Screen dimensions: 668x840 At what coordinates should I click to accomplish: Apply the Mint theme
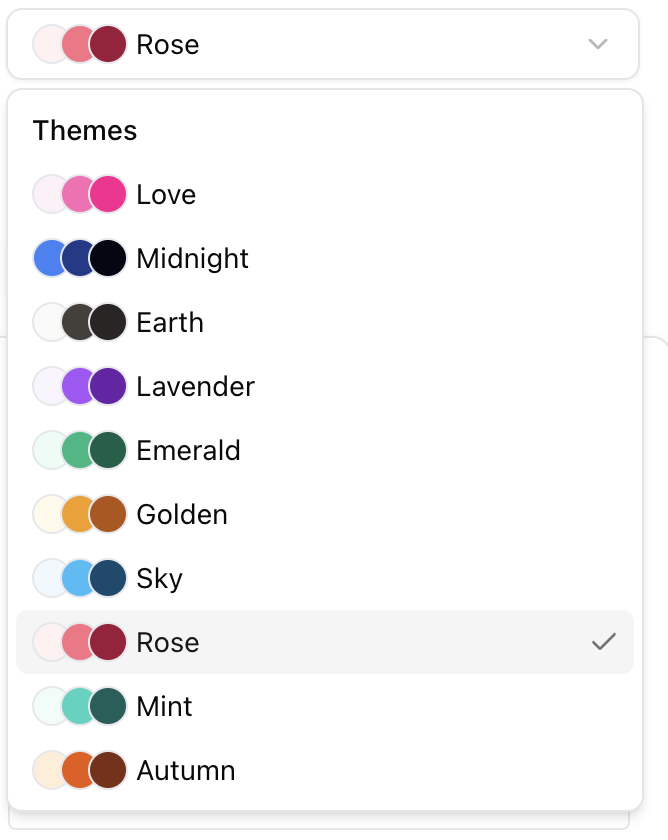(164, 706)
